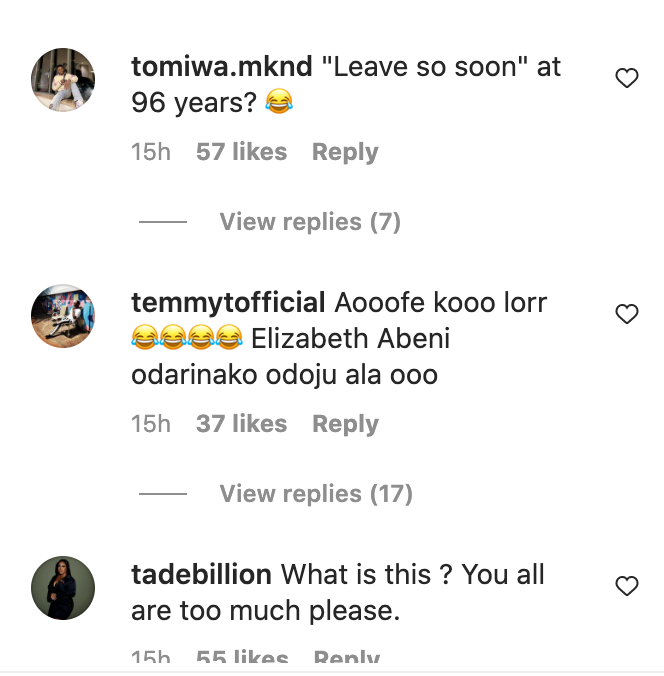This screenshot has height=676, width=664.
Task: Click the 15h timestamp on temmytofficial's comment
Action: pyautogui.click(x=151, y=425)
